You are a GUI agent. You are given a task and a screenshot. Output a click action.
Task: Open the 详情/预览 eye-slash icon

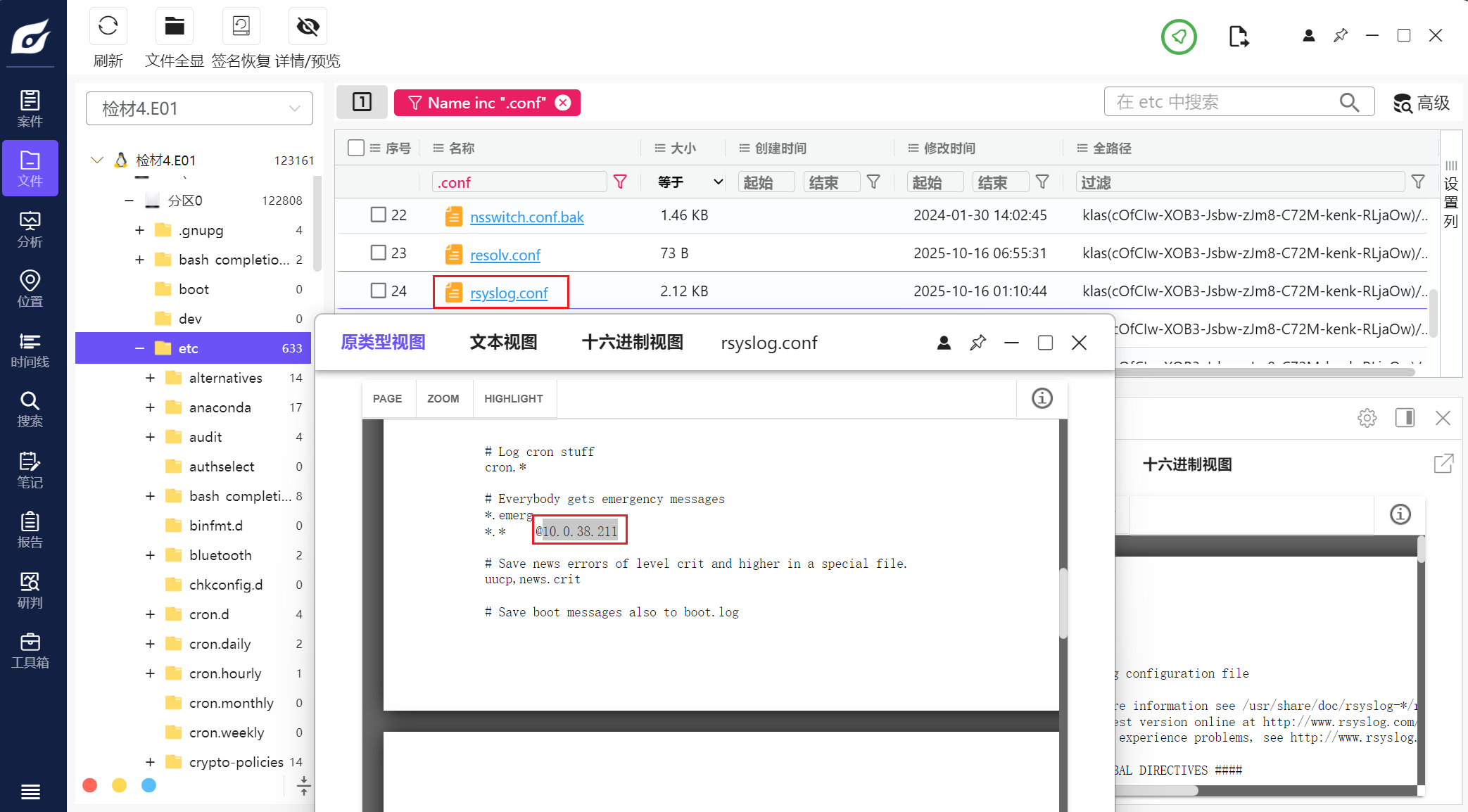(x=308, y=27)
